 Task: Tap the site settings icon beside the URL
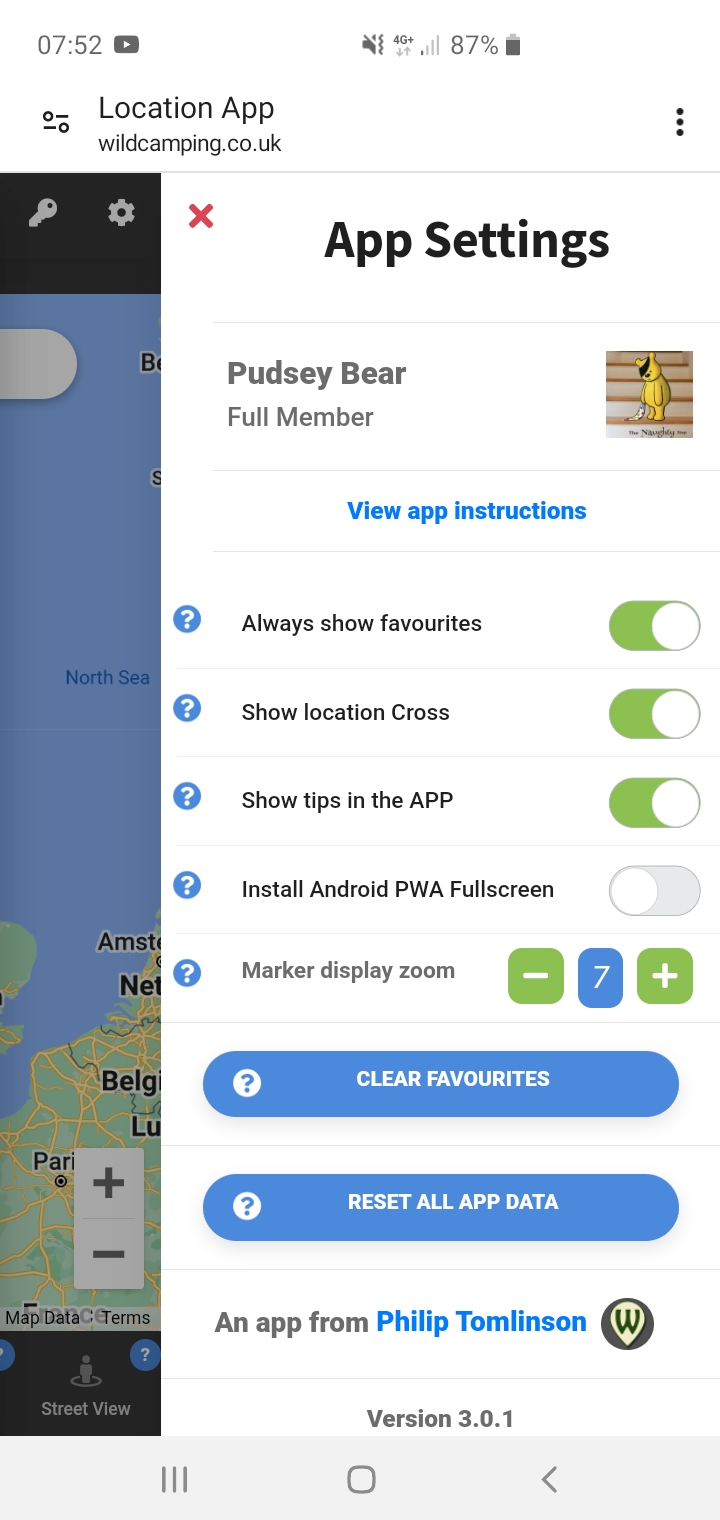(56, 122)
